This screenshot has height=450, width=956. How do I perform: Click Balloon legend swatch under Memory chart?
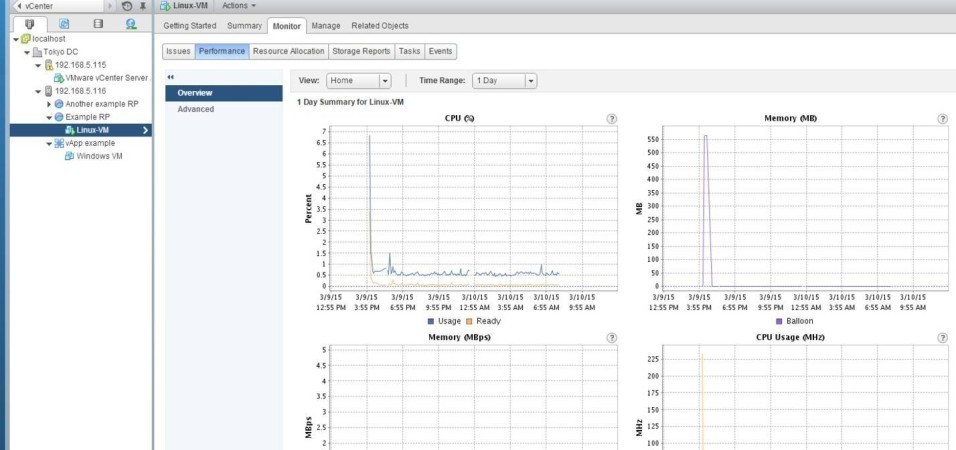(x=779, y=321)
